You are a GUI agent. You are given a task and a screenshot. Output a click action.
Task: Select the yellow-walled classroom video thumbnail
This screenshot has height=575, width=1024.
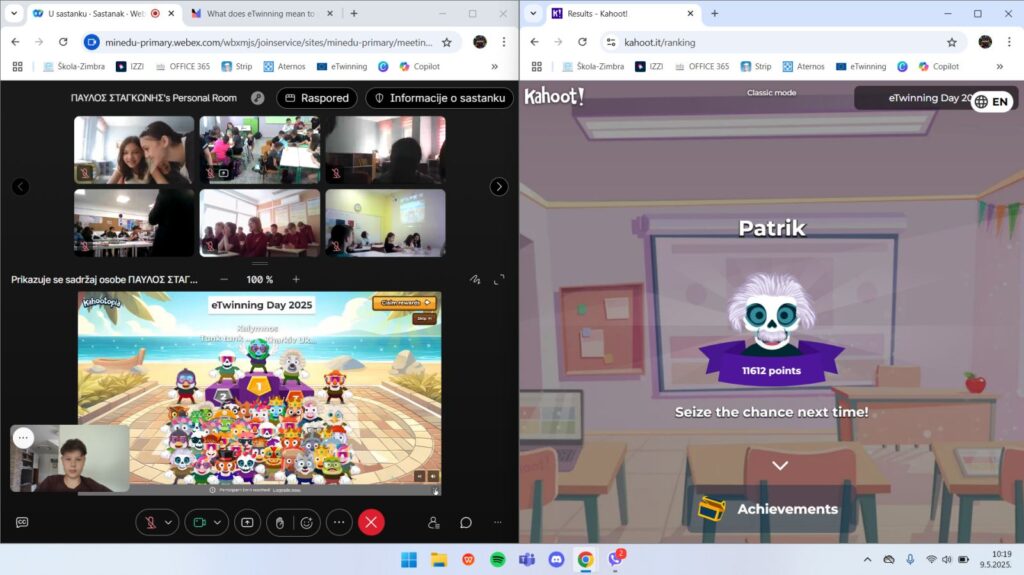pyautogui.click(x=385, y=223)
